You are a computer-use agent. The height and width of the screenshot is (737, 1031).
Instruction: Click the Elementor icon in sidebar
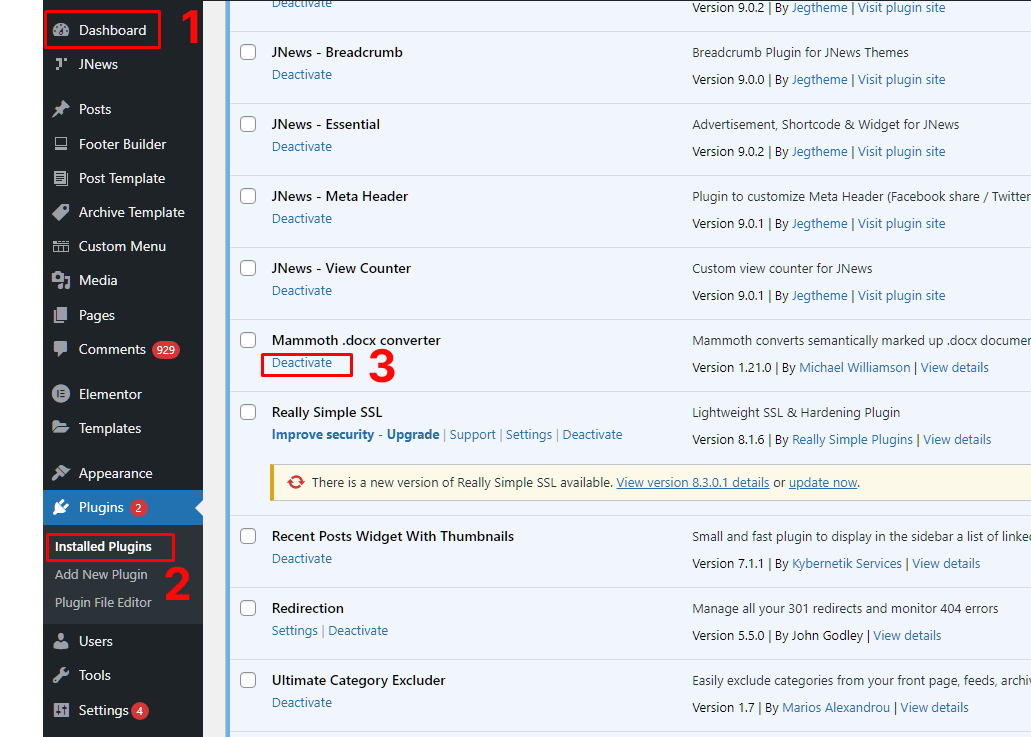(61, 394)
